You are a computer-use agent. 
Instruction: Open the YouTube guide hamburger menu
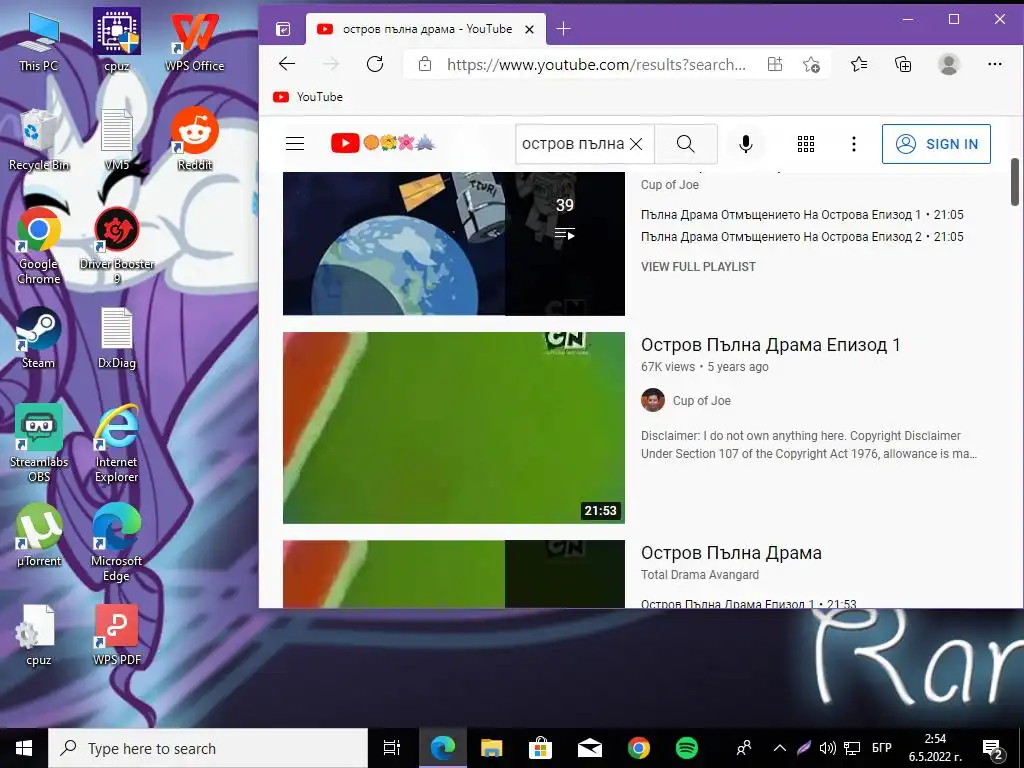pyautogui.click(x=295, y=144)
